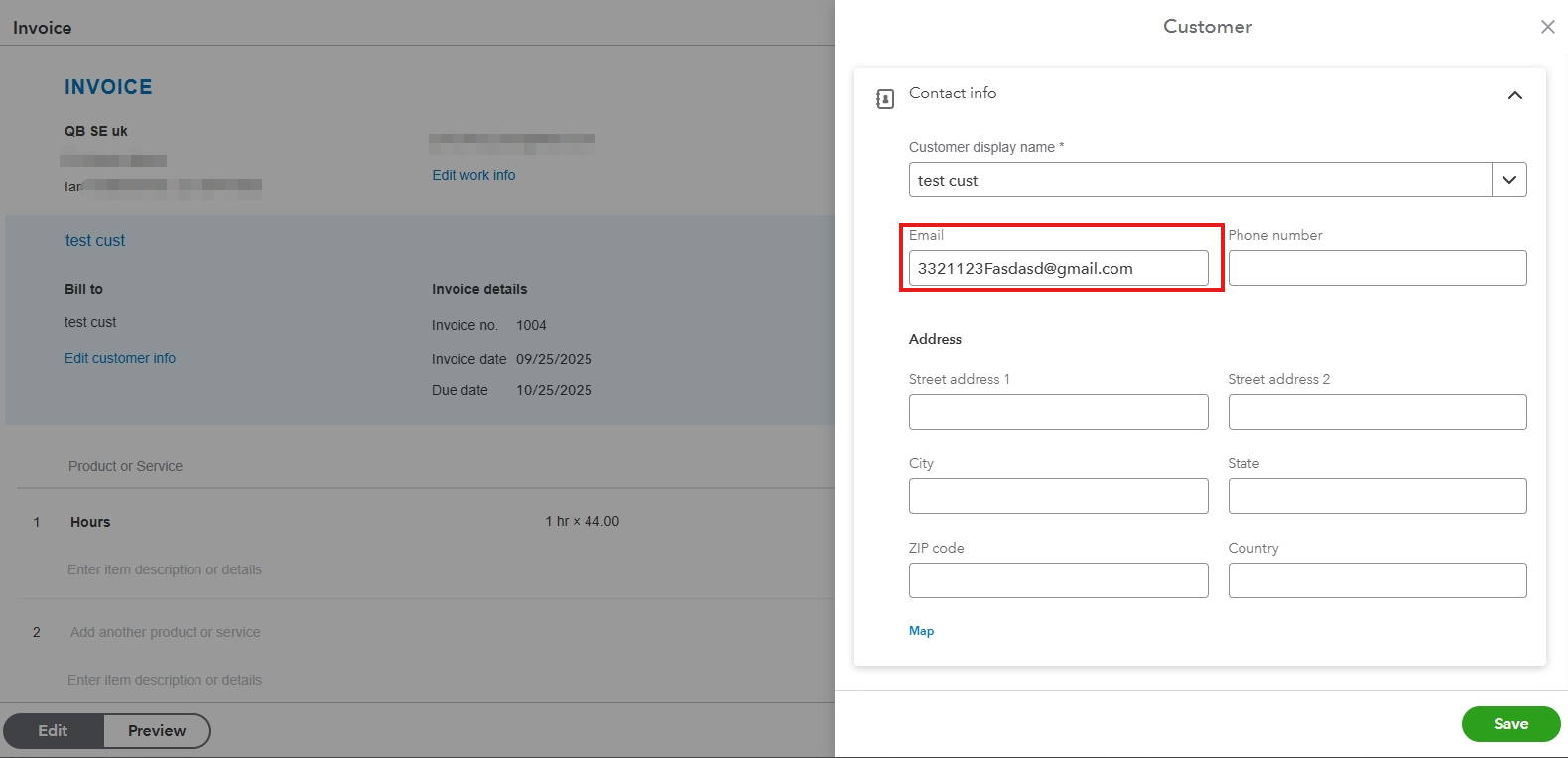Click the Phone number field

(x=1376, y=268)
